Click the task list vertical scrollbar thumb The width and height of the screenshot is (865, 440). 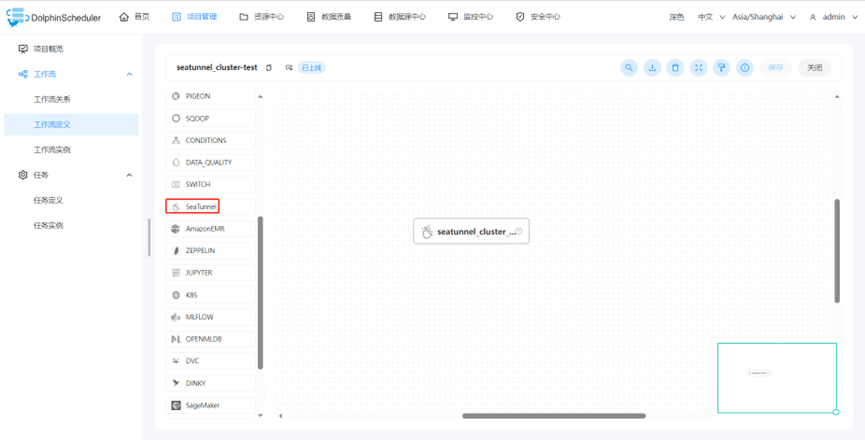260,292
